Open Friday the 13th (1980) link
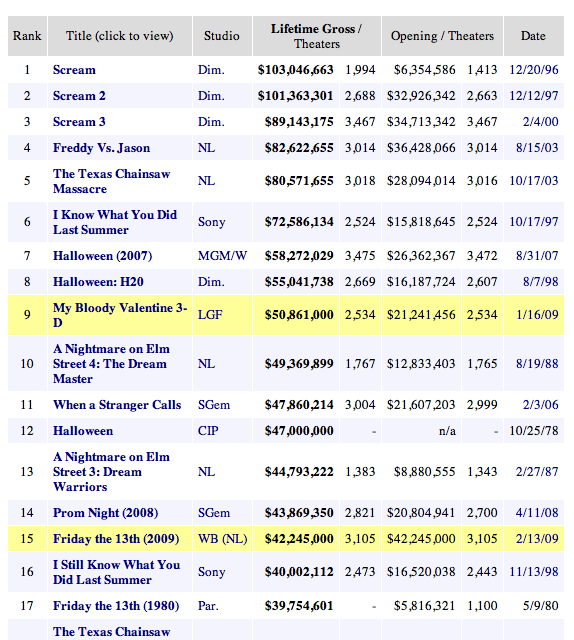 (116, 606)
